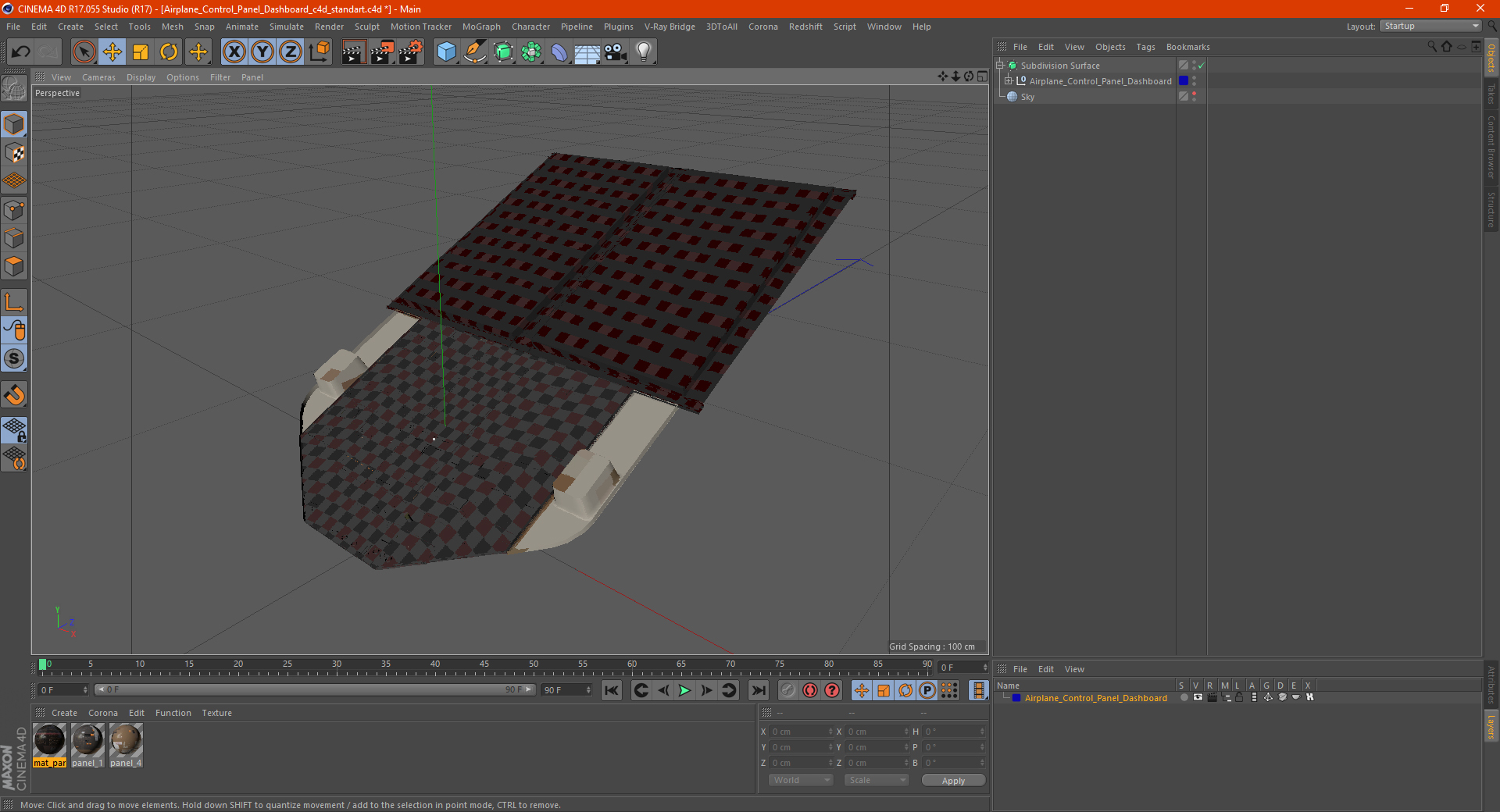The width and height of the screenshot is (1500, 812).
Task: Open viewport Cameras menu
Action: (98, 77)
